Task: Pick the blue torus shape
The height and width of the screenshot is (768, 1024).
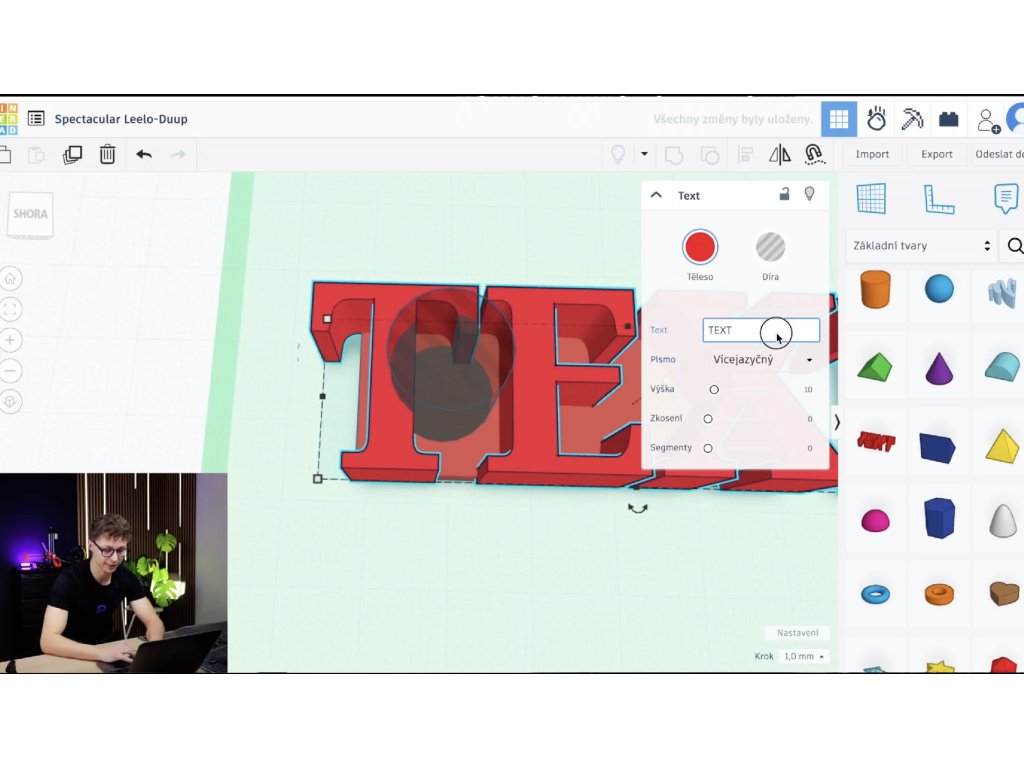Action: tap(875, 594)
